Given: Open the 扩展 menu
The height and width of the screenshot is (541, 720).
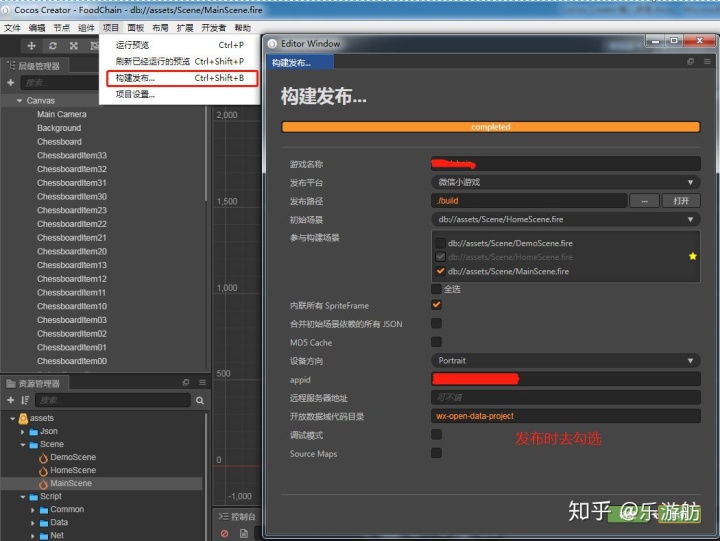Looking at the screenshot, I should (x=185, y=28).
